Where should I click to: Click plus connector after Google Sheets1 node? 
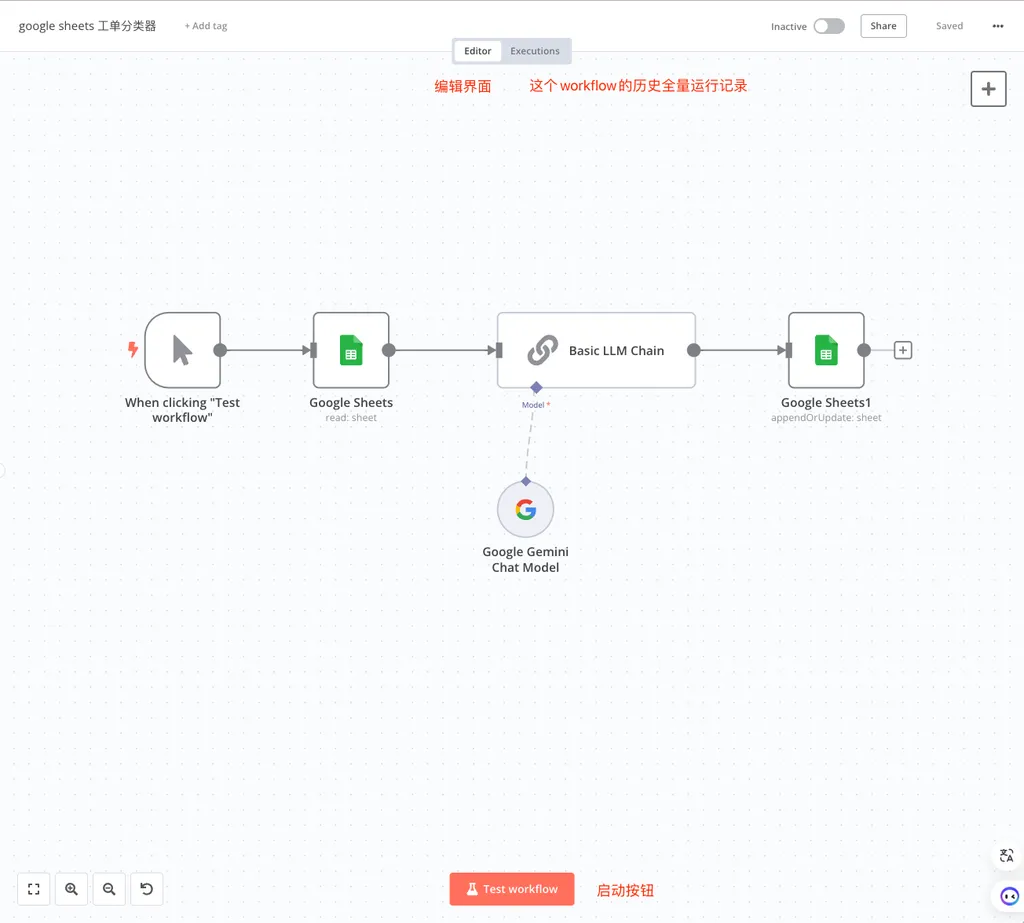click(x=903, y=350)
